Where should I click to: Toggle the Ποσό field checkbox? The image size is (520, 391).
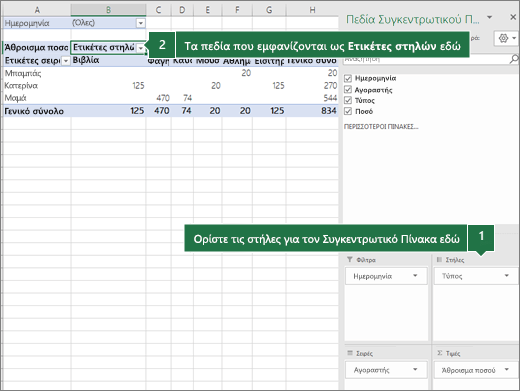tap(348, 111)
